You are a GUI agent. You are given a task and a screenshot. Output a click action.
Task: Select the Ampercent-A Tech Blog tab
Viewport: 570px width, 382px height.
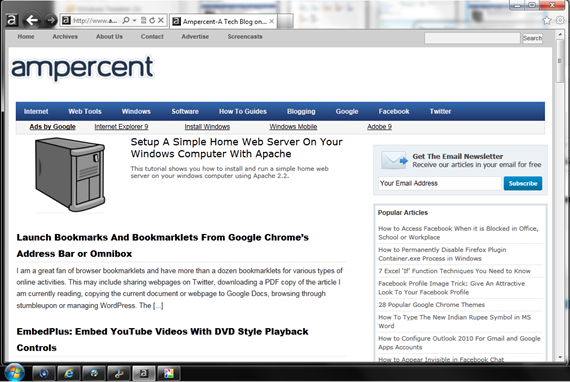223,21
